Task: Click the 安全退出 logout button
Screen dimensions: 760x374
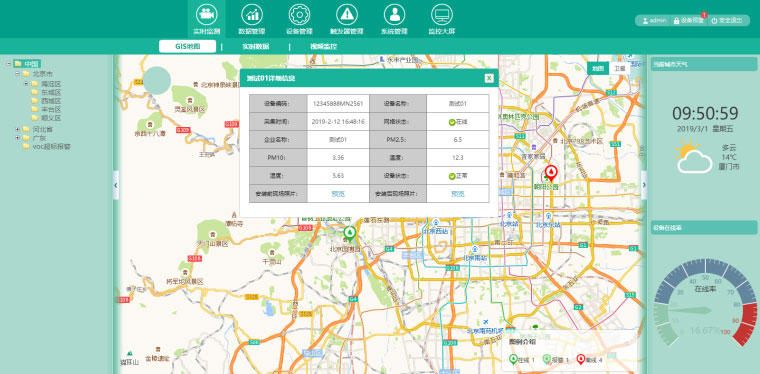Action: pos(727,20)
